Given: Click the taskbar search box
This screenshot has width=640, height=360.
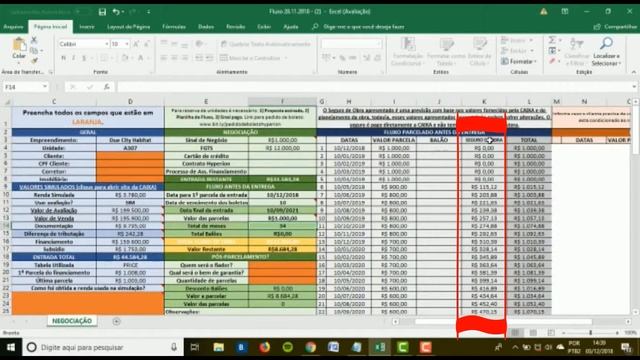Looking at the screenshot, I should point(103,347).
